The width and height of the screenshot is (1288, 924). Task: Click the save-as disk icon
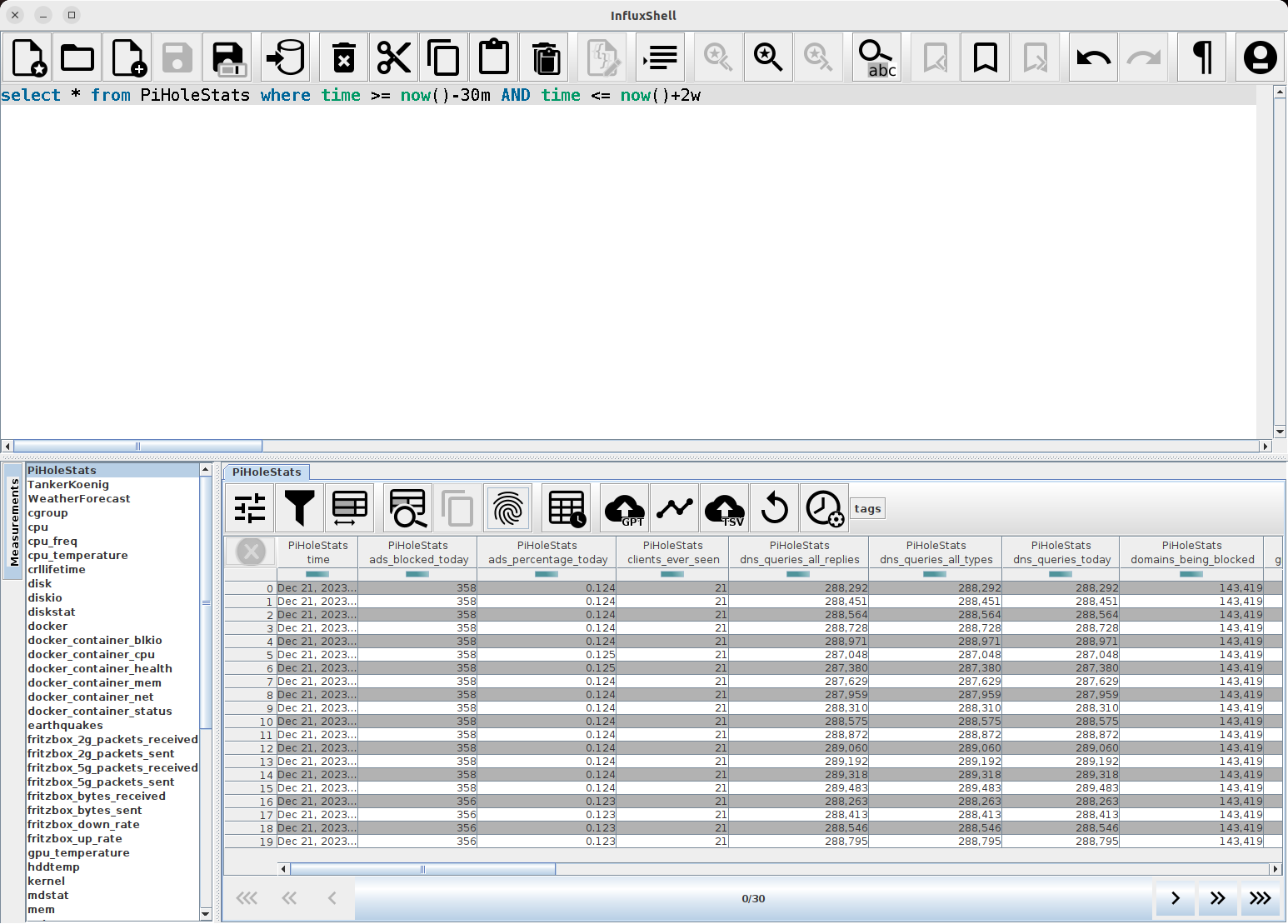pos(227,57)
